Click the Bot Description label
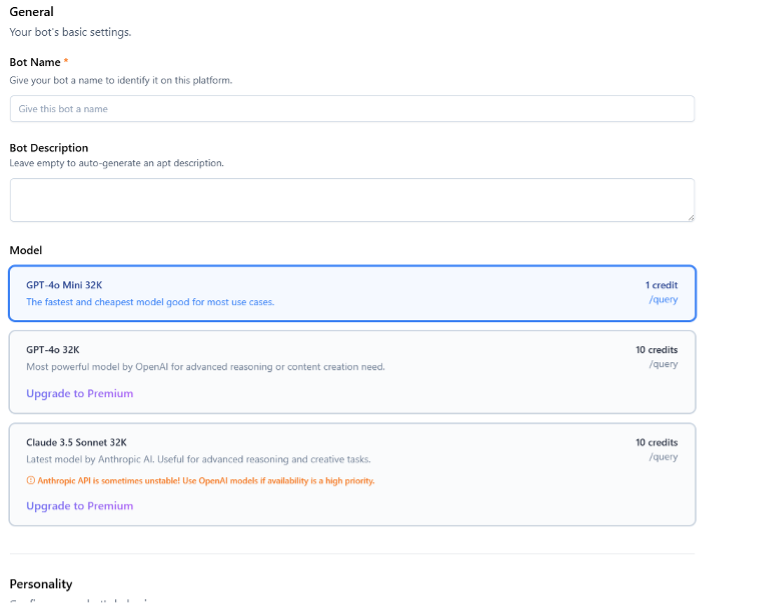758x605 pixels. click(x=49, y=148)
